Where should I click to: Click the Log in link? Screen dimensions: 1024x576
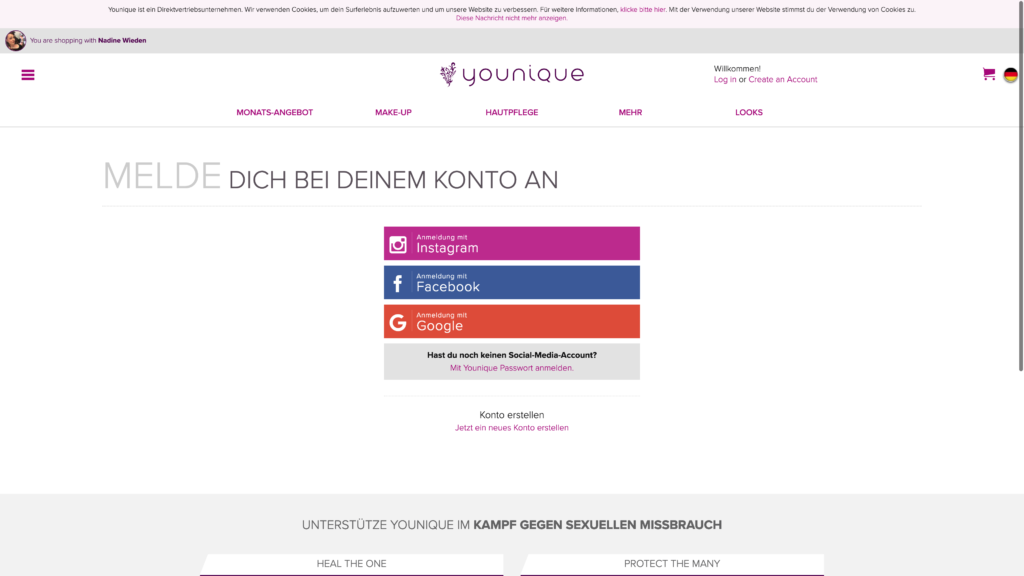[724, 80]
